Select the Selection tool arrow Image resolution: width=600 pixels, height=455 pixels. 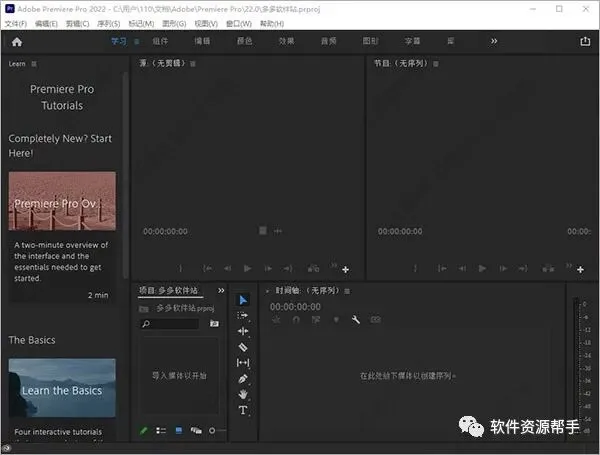coord(243,300)
